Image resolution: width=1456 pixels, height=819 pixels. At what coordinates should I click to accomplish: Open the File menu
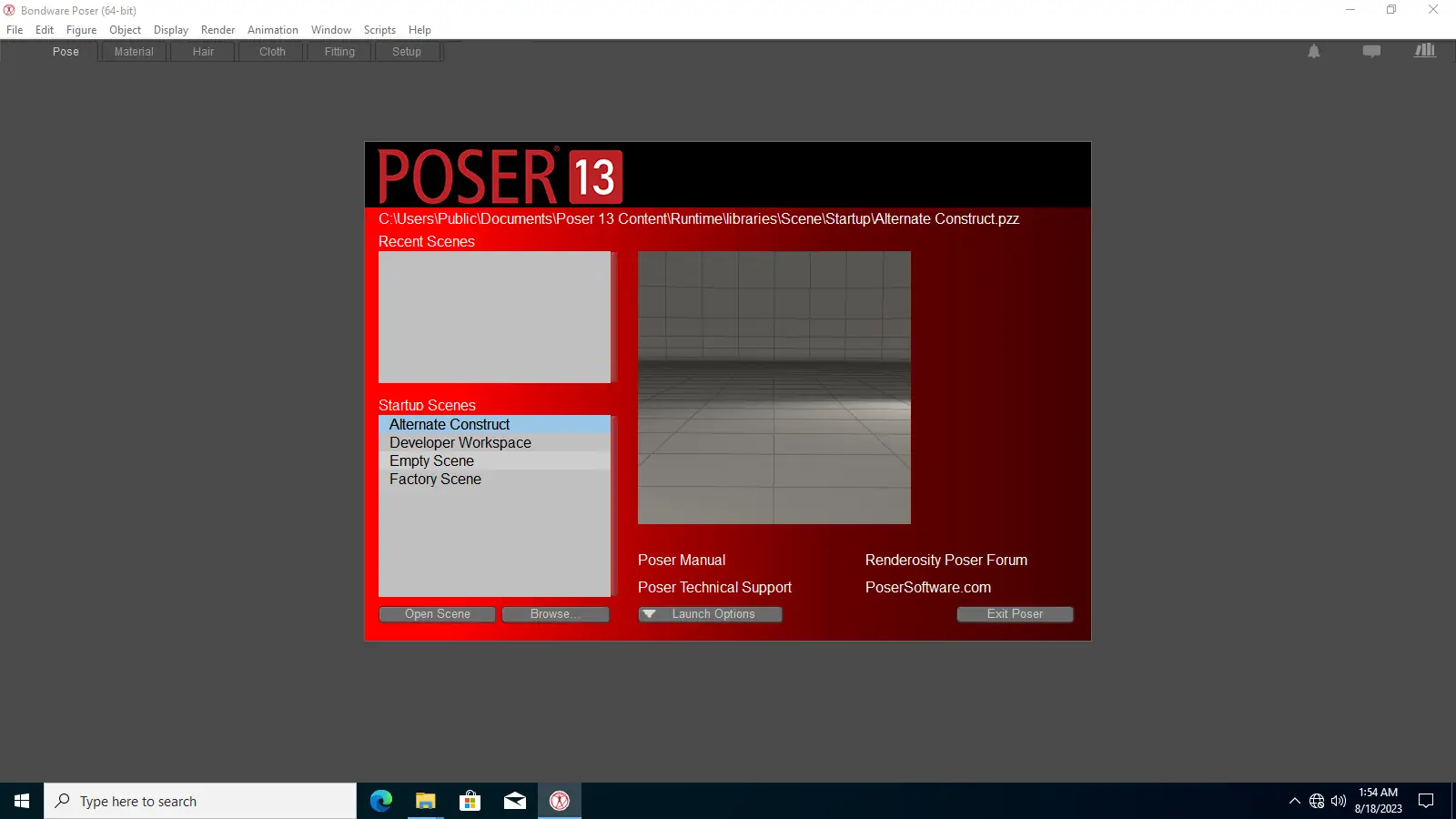pos(15,30)
